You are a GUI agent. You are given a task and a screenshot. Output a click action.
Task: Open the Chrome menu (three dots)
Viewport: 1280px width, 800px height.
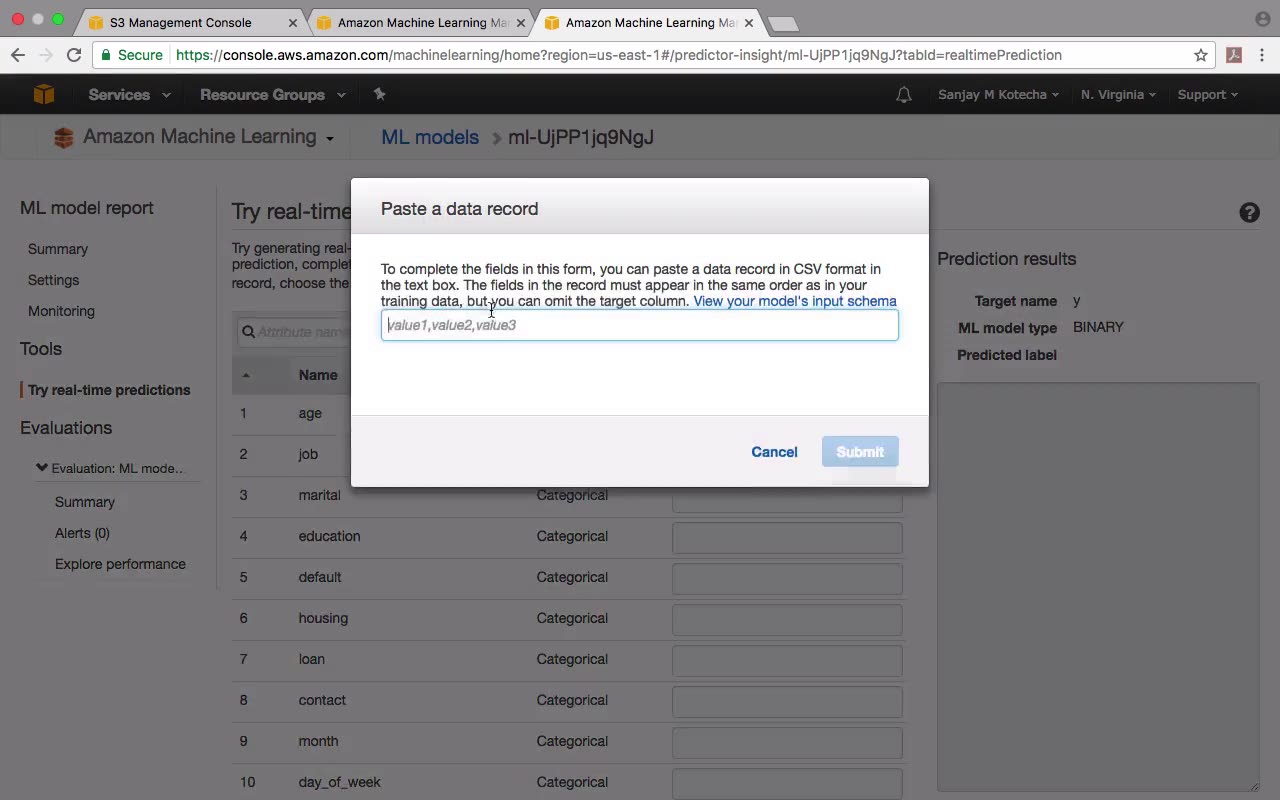1263,55
